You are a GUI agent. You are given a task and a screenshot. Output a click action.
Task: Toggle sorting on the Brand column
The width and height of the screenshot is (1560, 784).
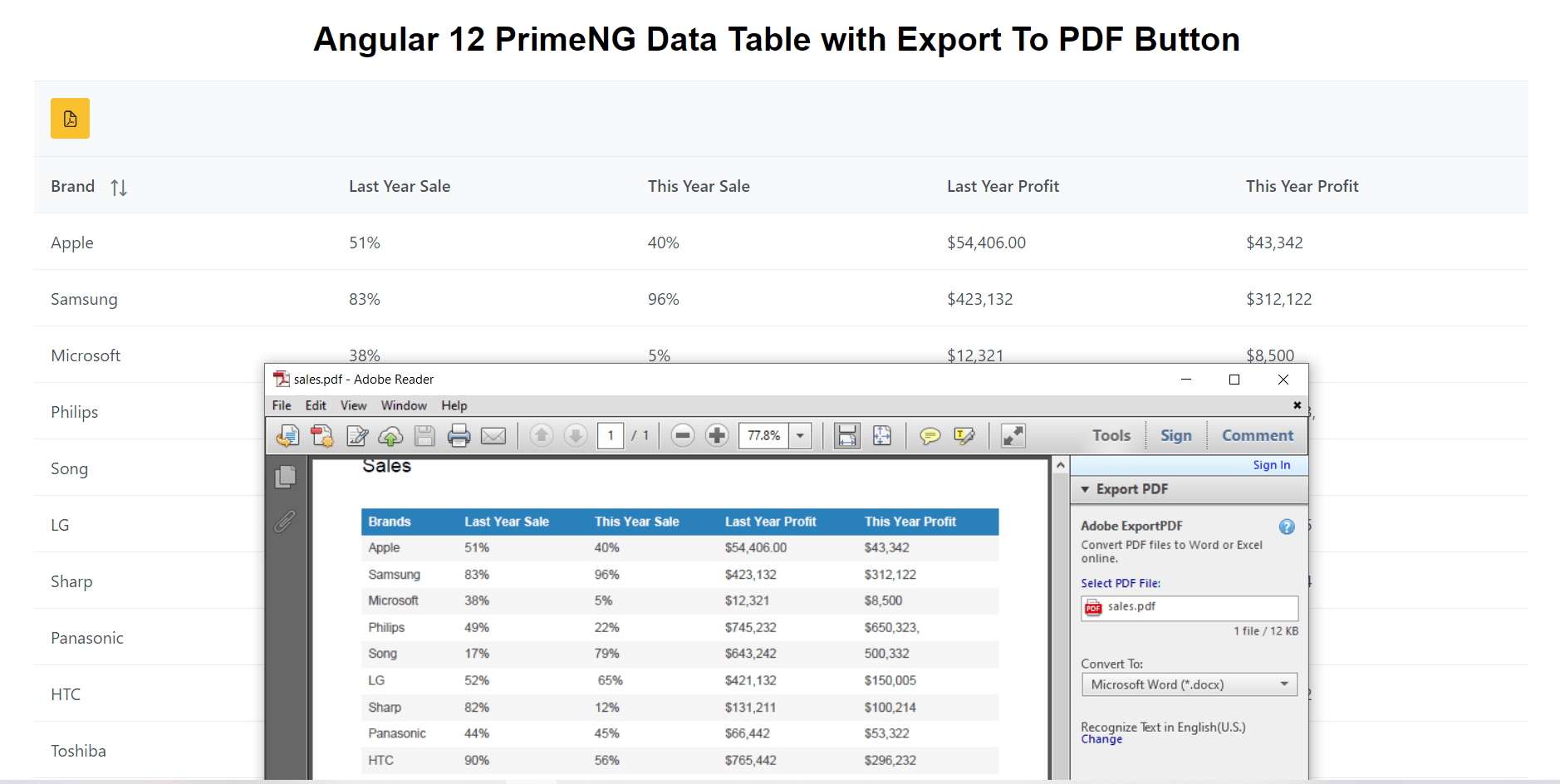(x=119, y=187)
